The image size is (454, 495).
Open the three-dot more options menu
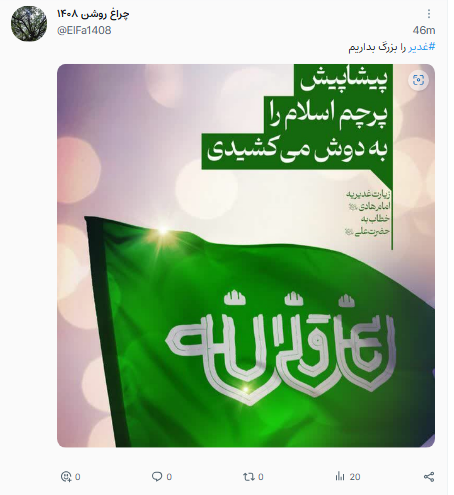tap(429, 14)
